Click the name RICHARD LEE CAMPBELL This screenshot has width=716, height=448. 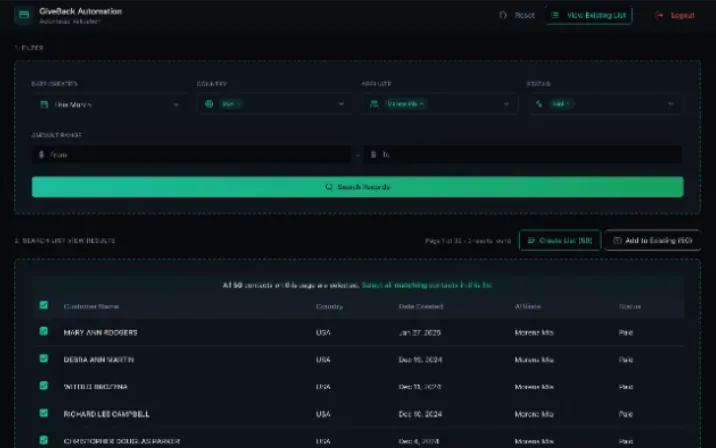click(x=106, y=414)
